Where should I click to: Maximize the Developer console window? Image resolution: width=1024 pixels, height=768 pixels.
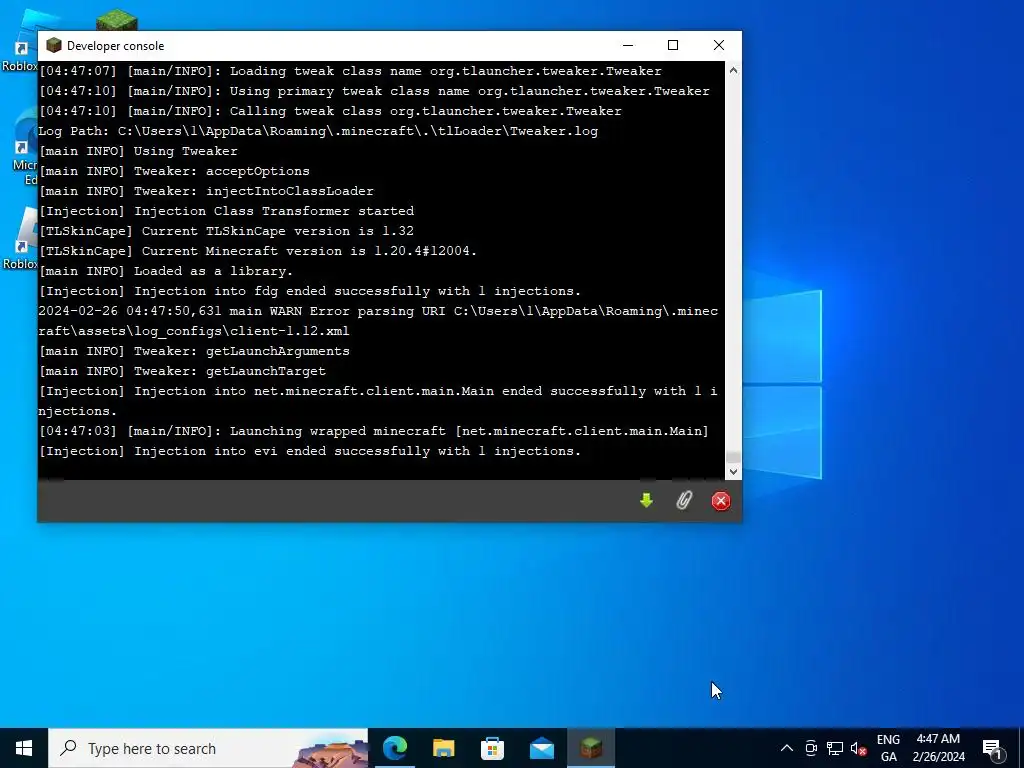(673, 45)
